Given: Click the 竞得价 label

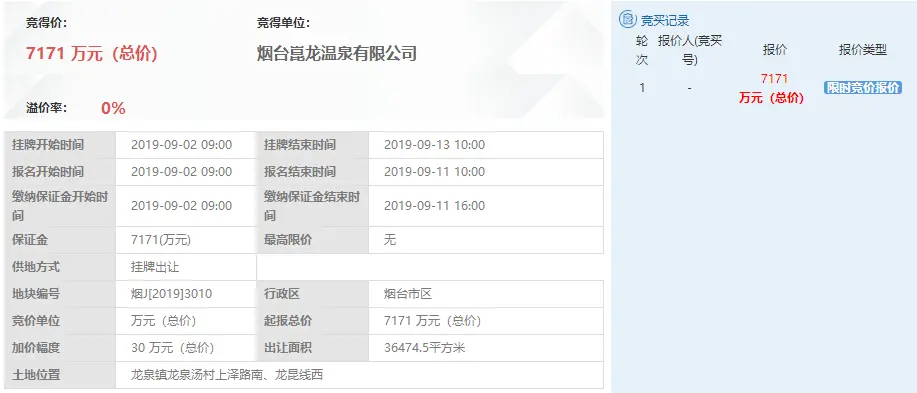Looking at the screenshot, I should point(47,23).
